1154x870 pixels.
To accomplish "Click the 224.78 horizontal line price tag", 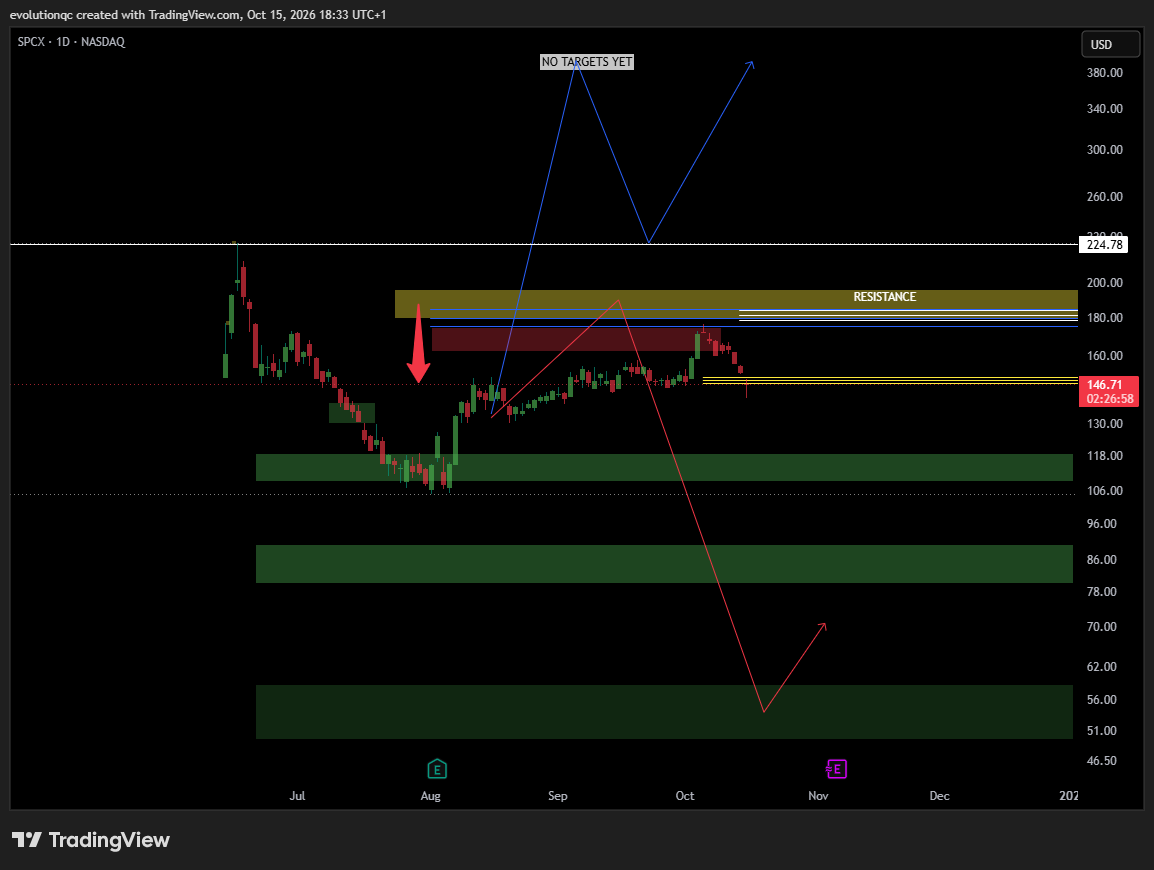I will pyautogui.click(x=1103, y=244).
